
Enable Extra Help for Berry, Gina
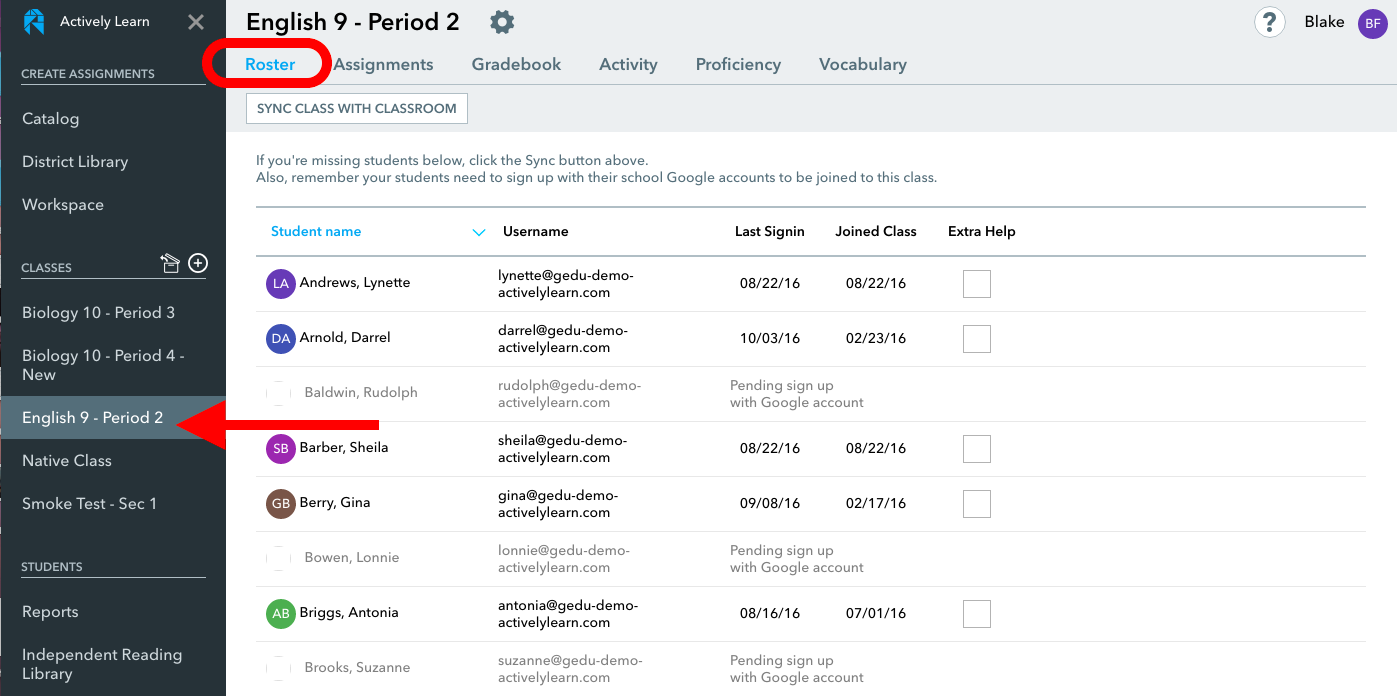[977, 504]
